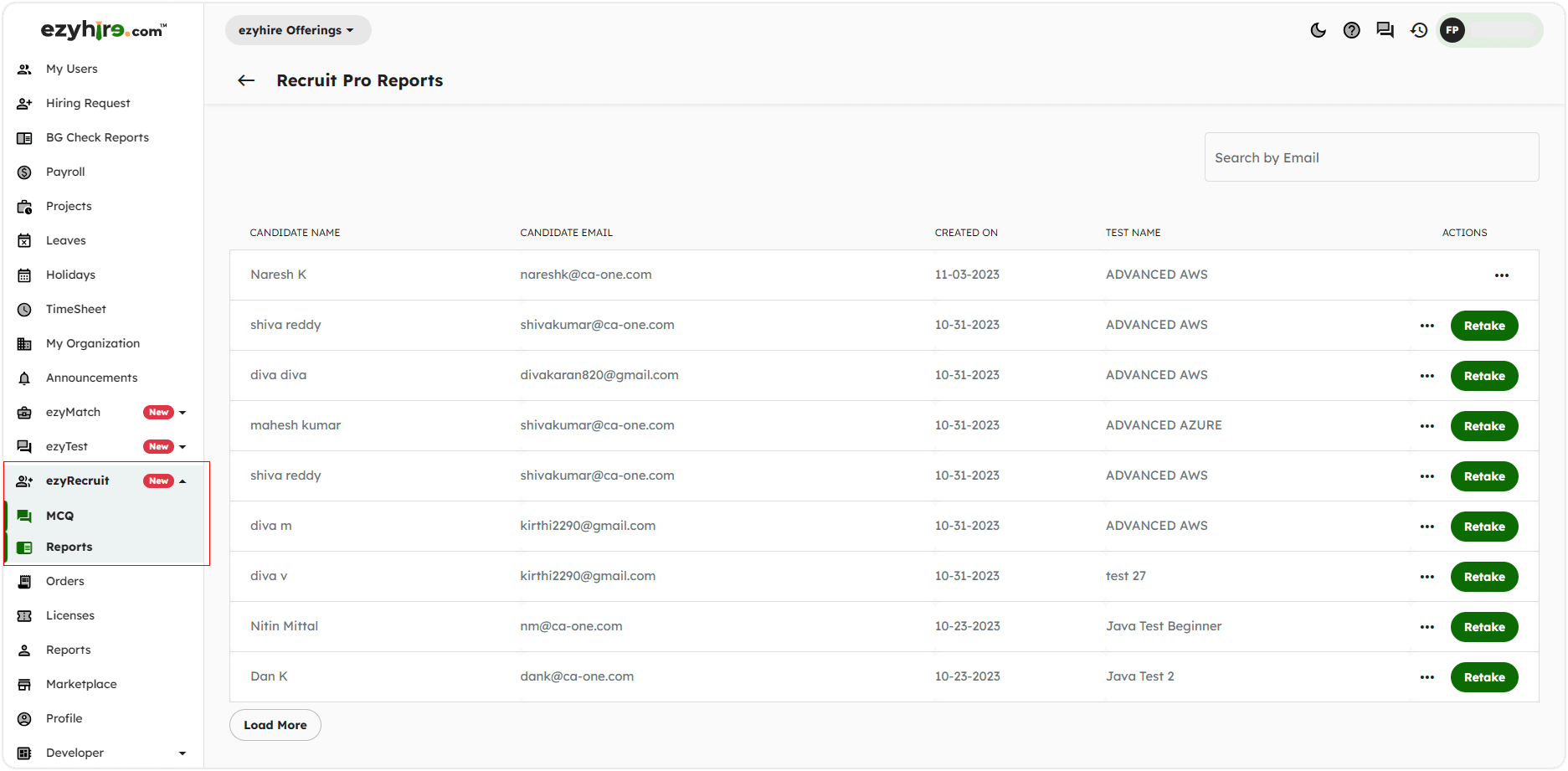
Task: Collapse the ezyRecruit menu arrow
Action: (183, 481)
